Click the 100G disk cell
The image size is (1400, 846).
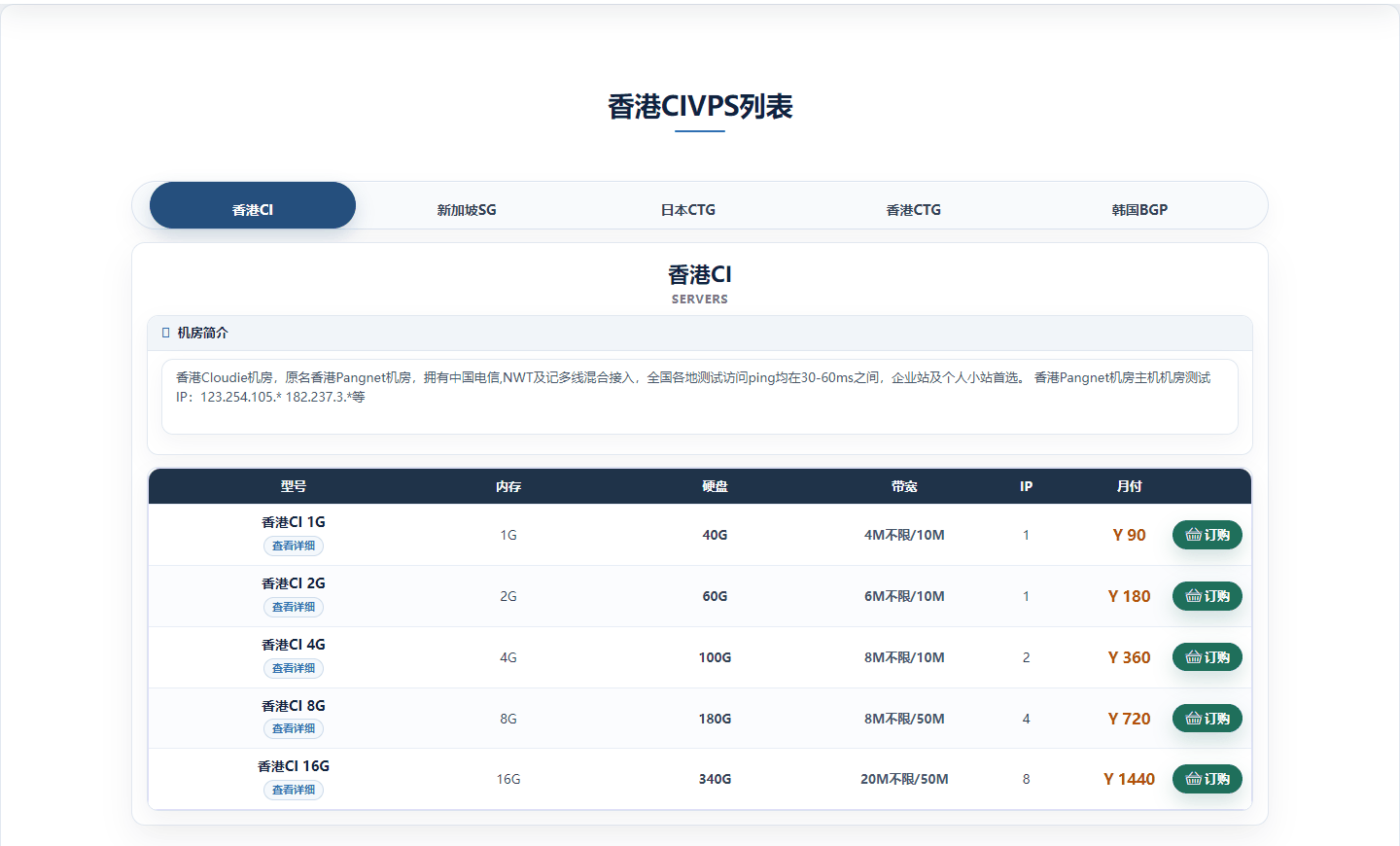pos(716,657)
